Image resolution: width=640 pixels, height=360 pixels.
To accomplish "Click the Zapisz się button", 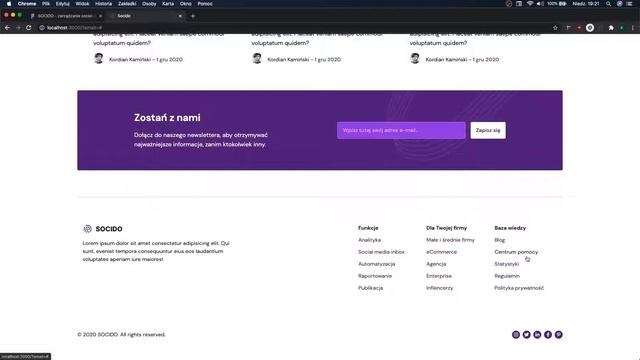I will (488, 130).
